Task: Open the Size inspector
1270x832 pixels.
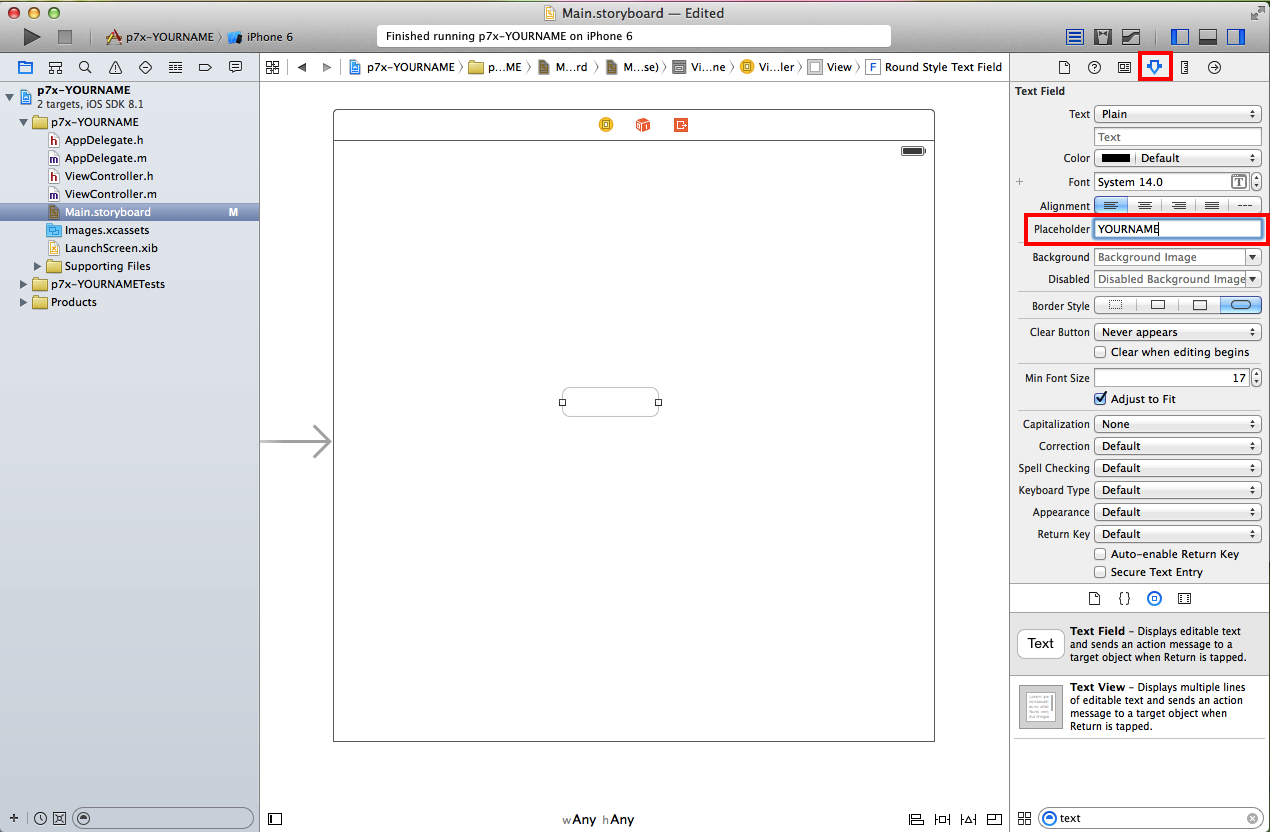Action: [x=1184, y=67]
